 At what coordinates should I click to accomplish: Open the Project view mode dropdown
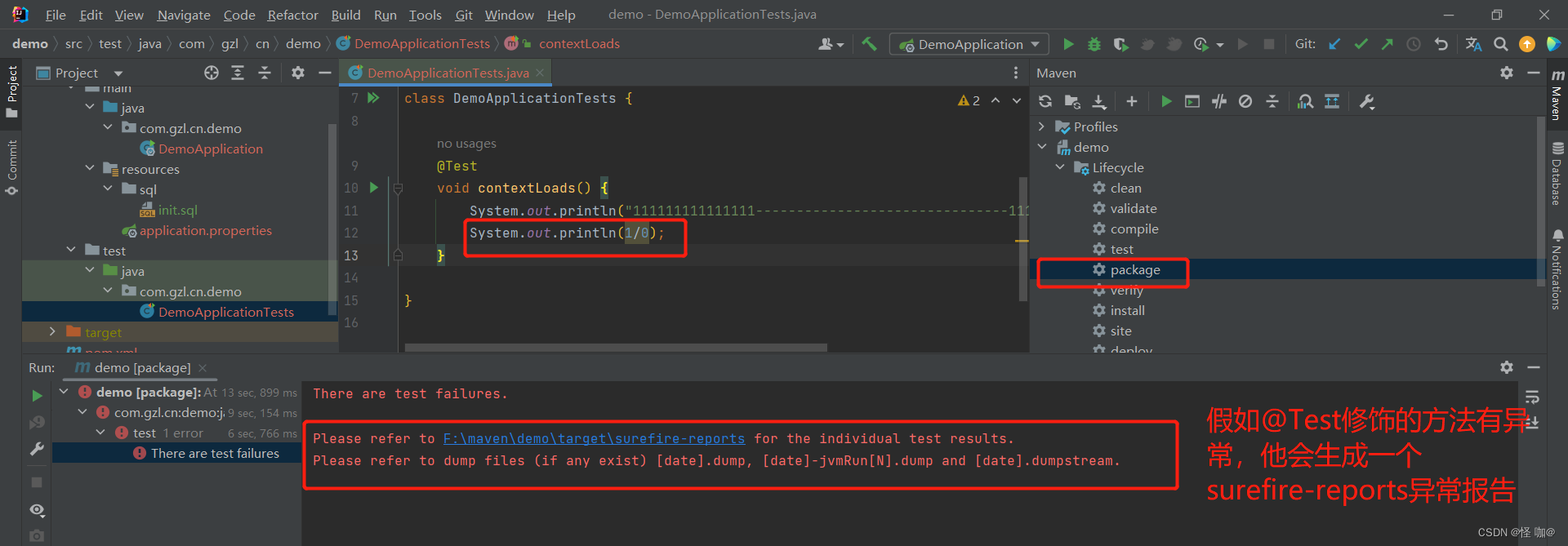pos(118,73)
